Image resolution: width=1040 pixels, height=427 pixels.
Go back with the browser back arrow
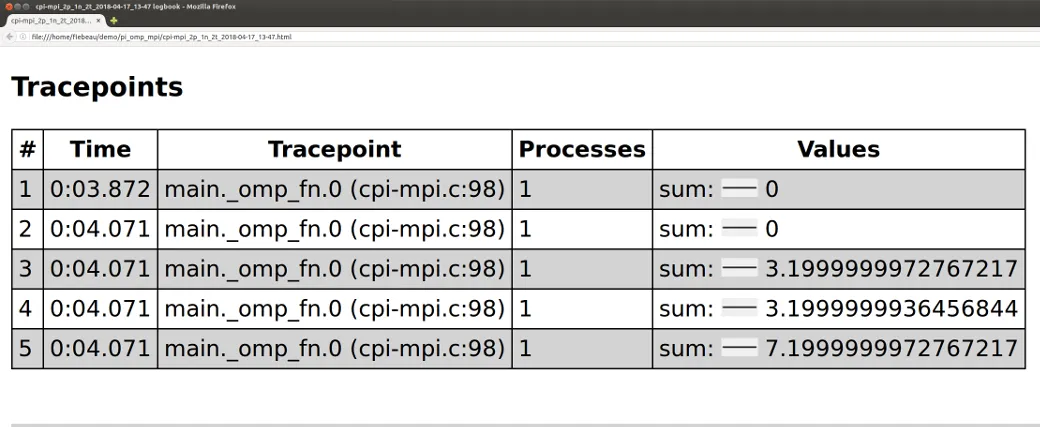(x=9, y=36)
